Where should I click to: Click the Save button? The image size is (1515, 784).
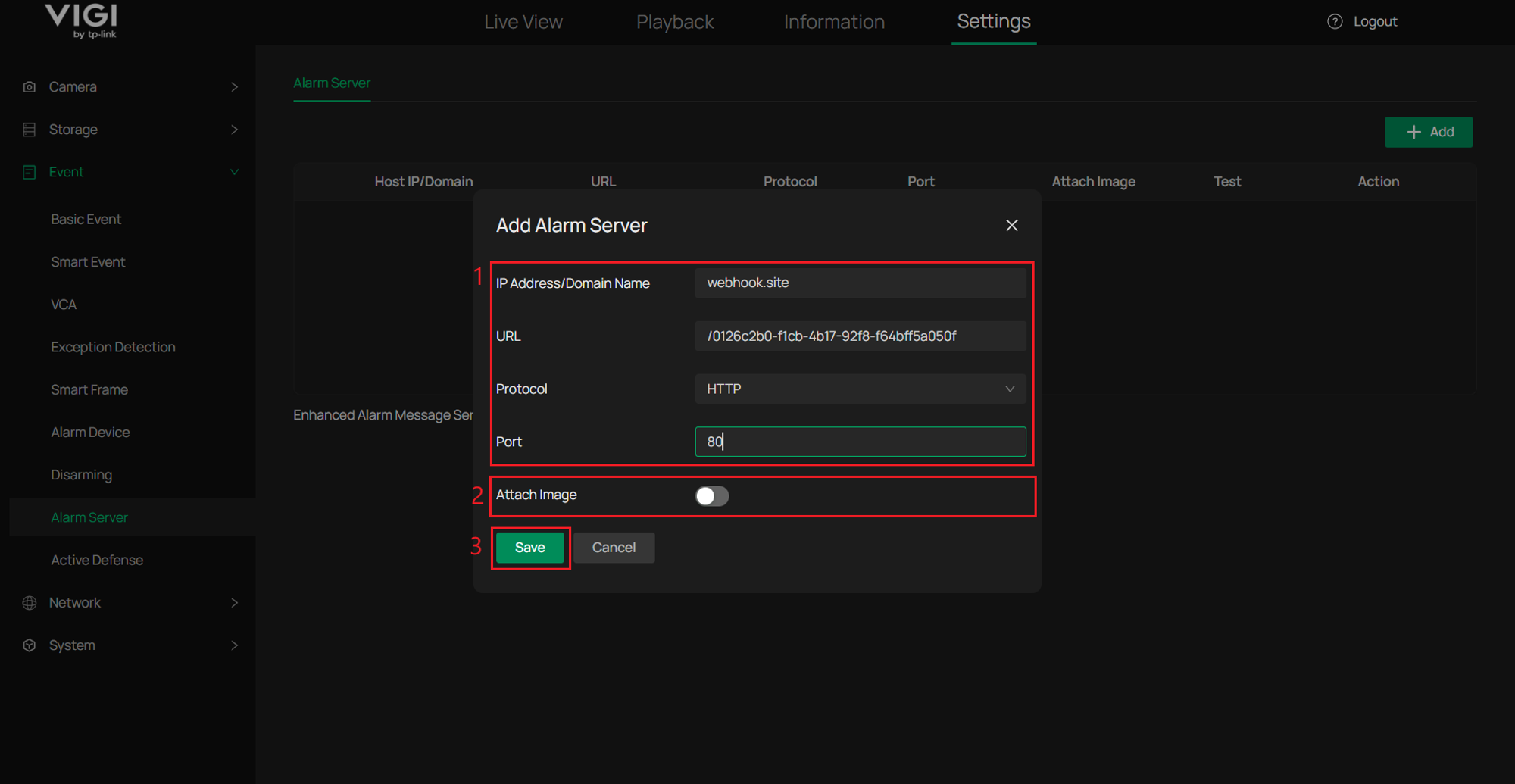(530, 548)
